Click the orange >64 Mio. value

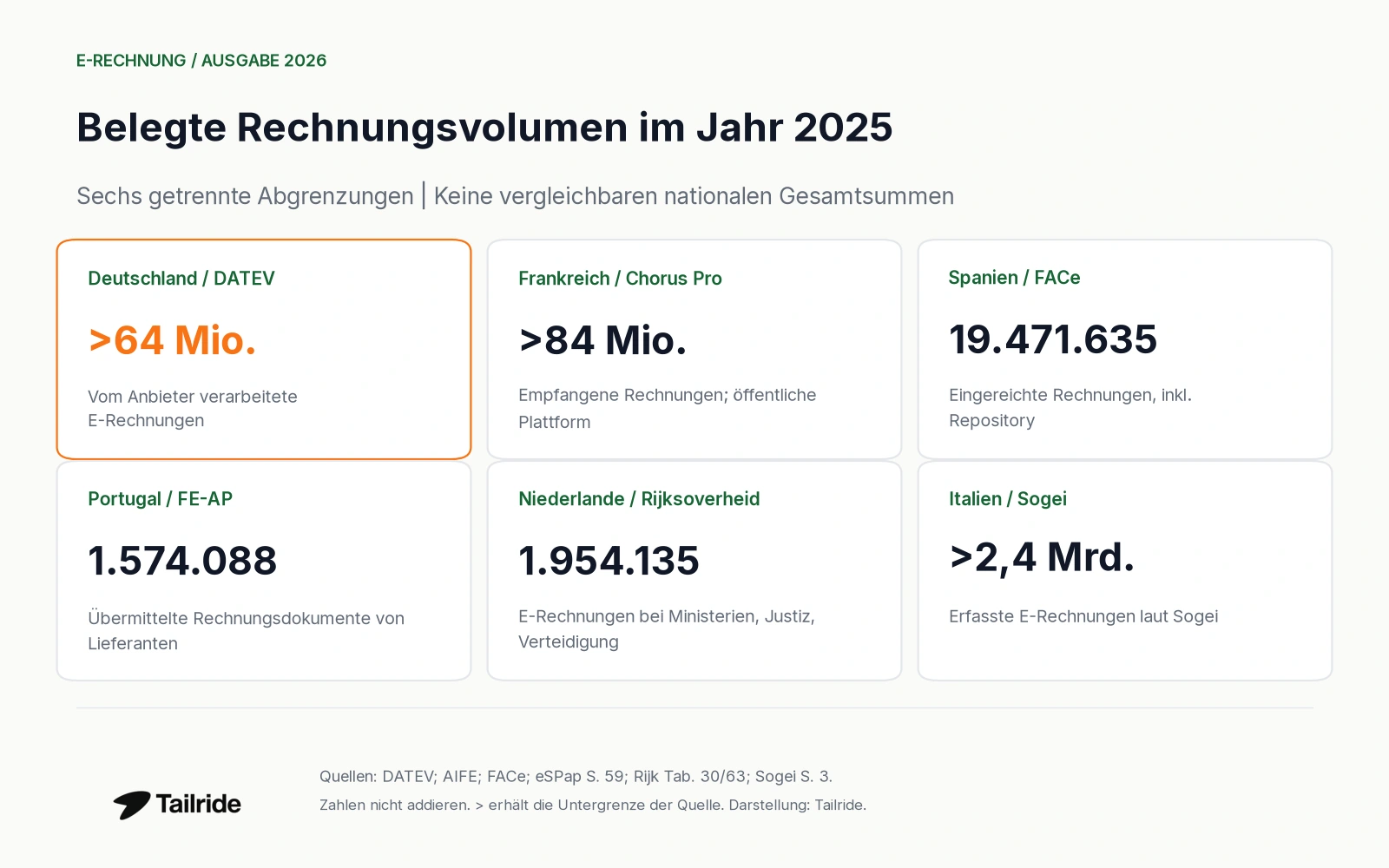click(172, 340)
